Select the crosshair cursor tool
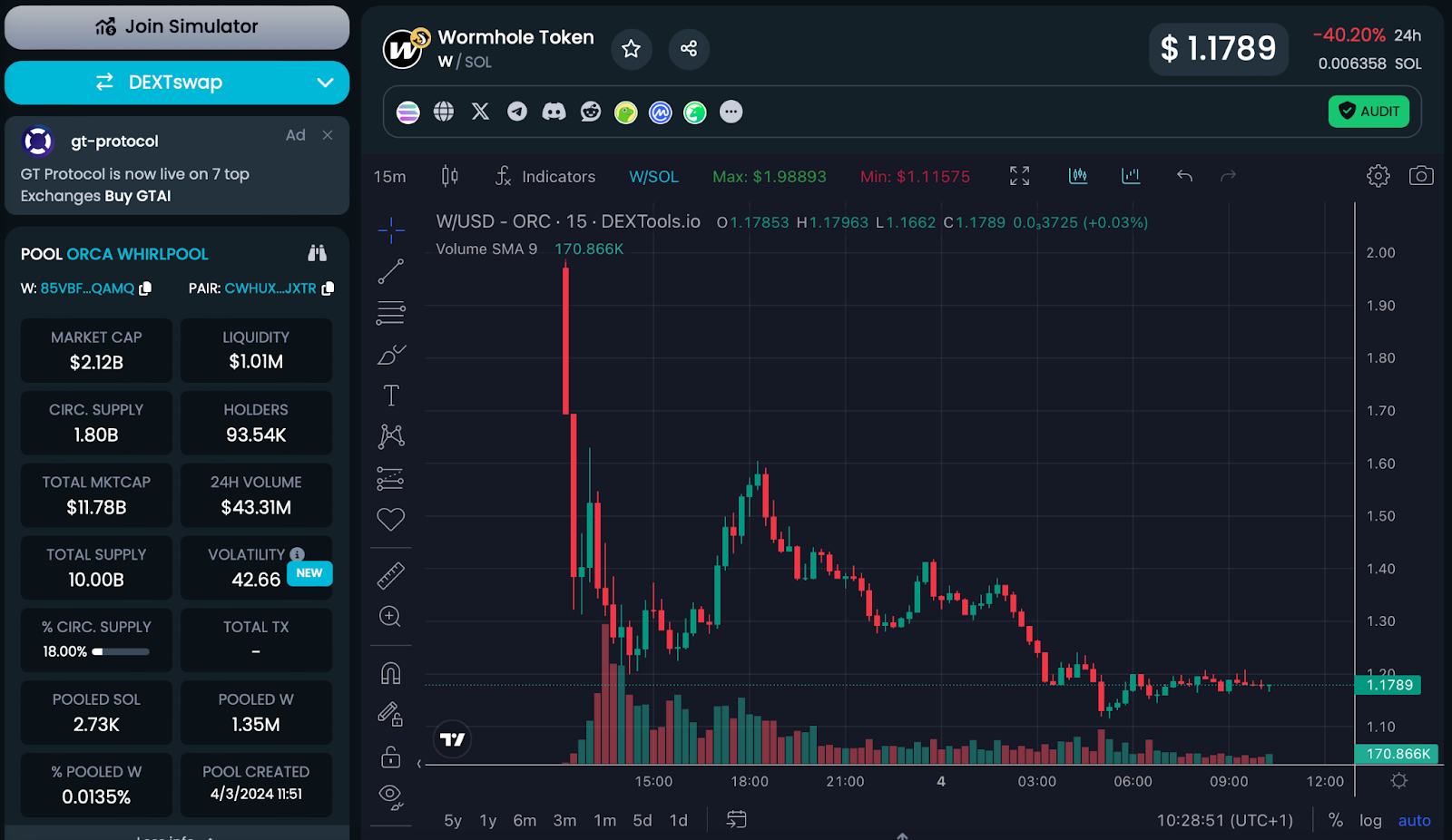Viewport: 1452px width, 840px height. coord(391,230)
